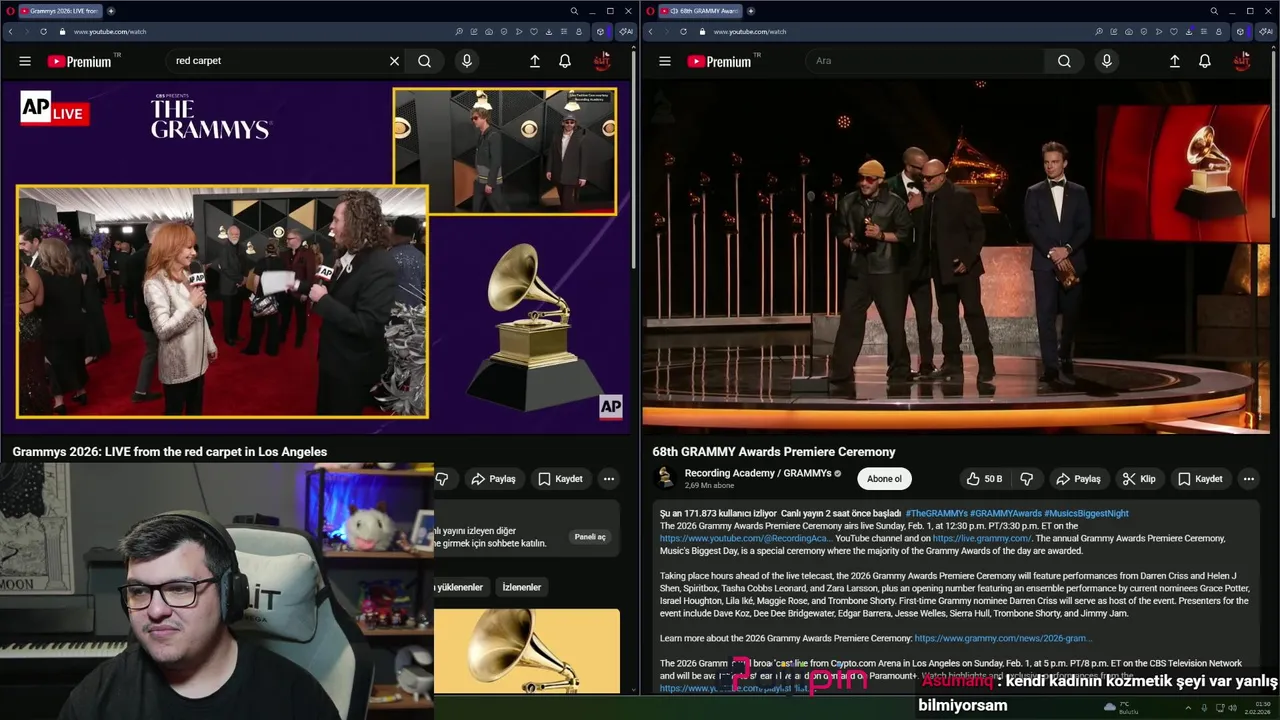Go back in right Opera window
Screen dimensions: 1280x720
click(x=650, y=31)
